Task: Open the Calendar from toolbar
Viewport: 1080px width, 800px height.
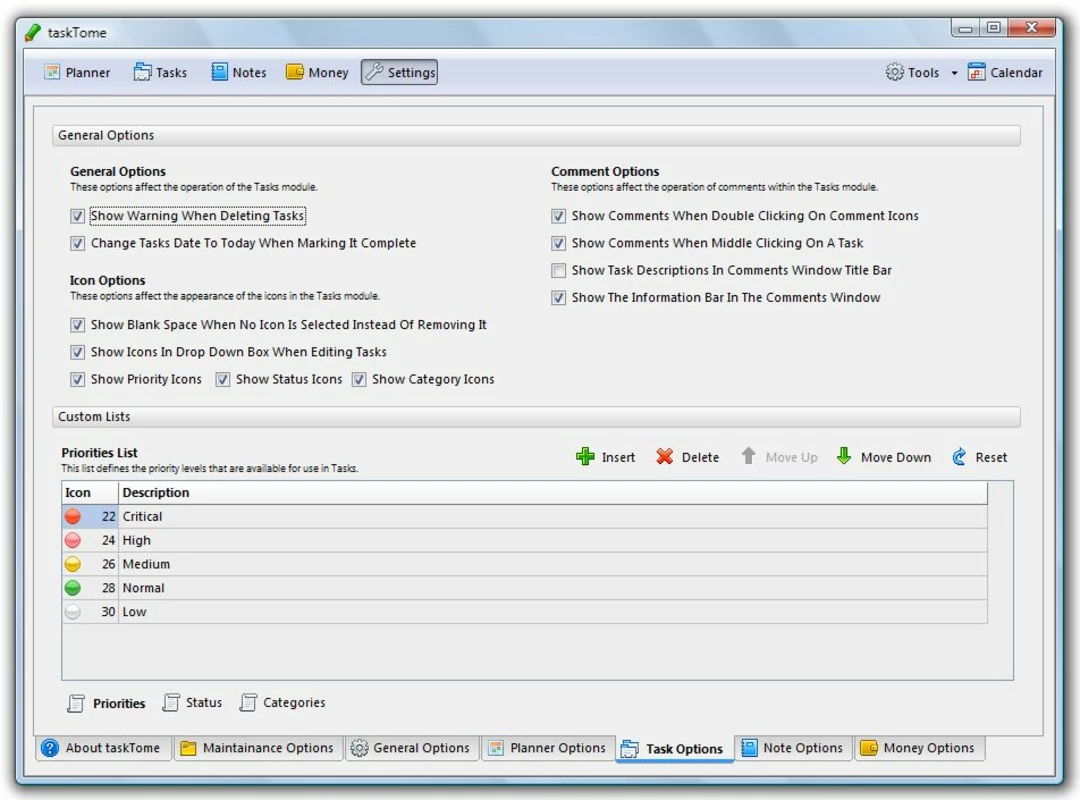Action: [1005, 72]
